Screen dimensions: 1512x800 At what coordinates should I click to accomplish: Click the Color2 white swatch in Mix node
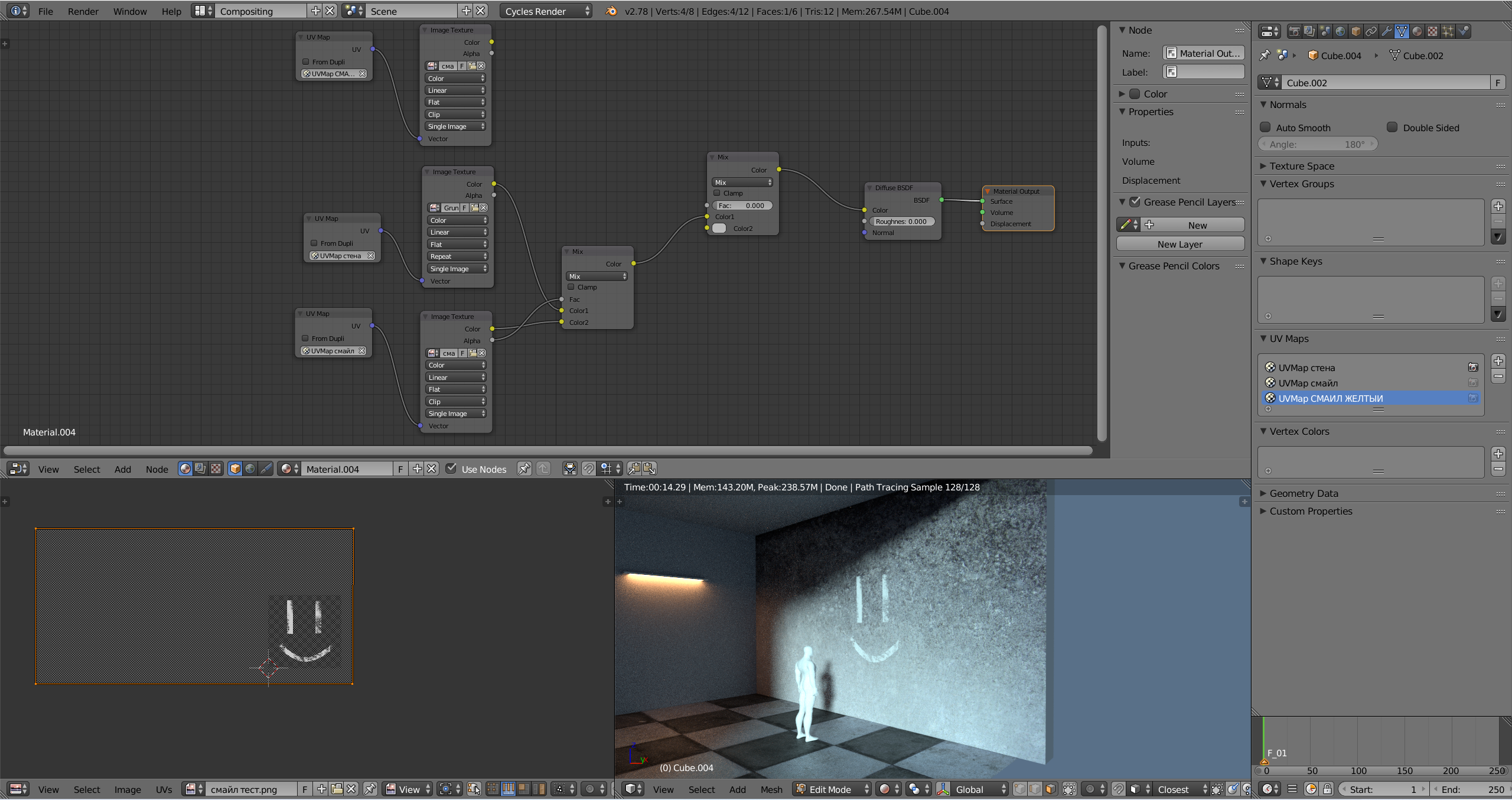point(719,229)
